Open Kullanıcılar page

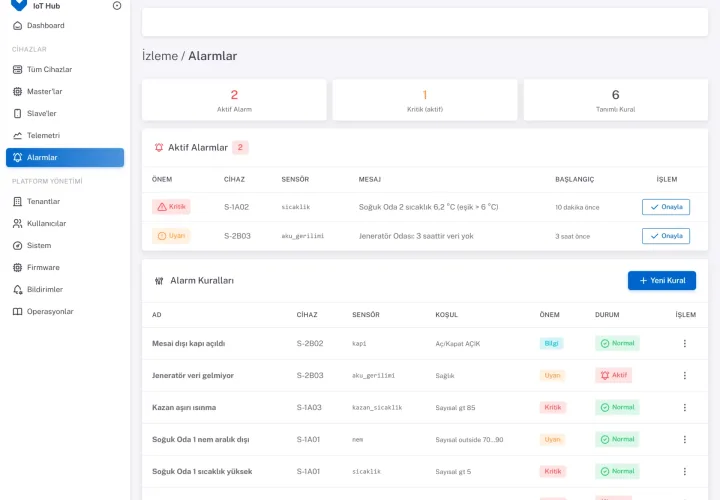[65, 224]
